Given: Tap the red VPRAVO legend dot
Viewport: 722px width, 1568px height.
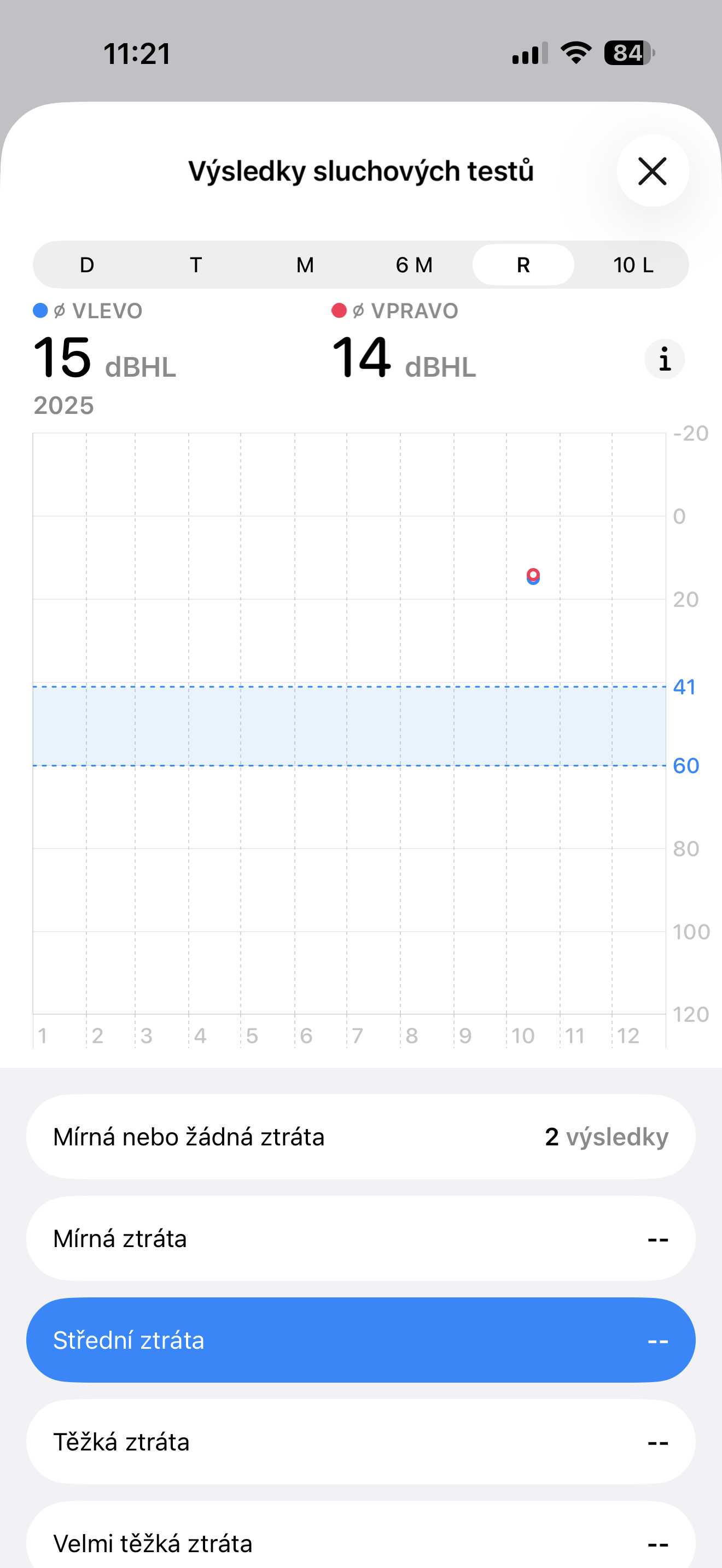Looking at the screenshot, I should pyautogui.click(x=339, y=311).
